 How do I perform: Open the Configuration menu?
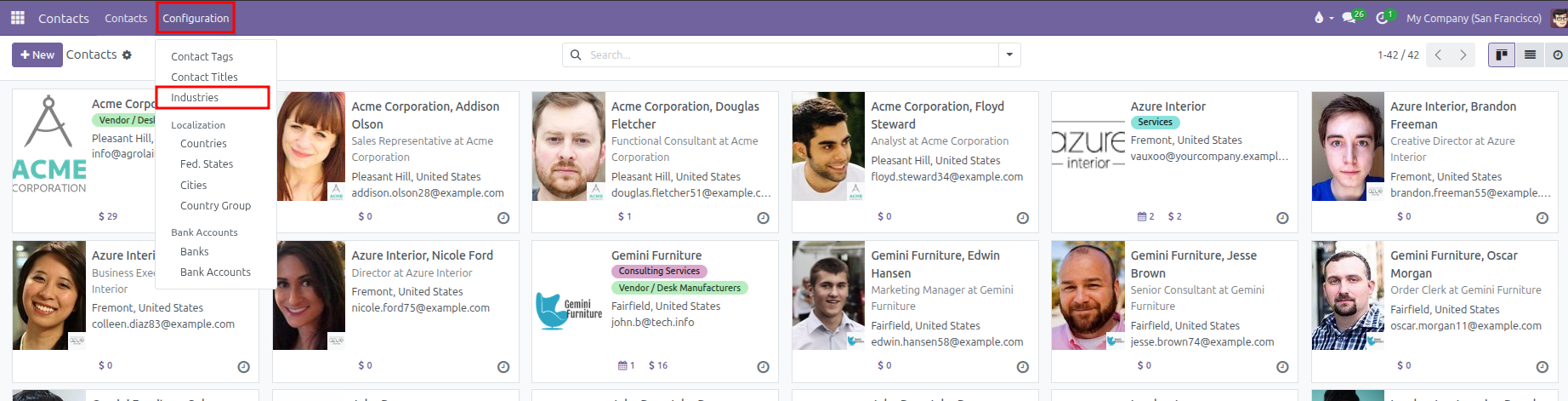(x=196, y=18)
